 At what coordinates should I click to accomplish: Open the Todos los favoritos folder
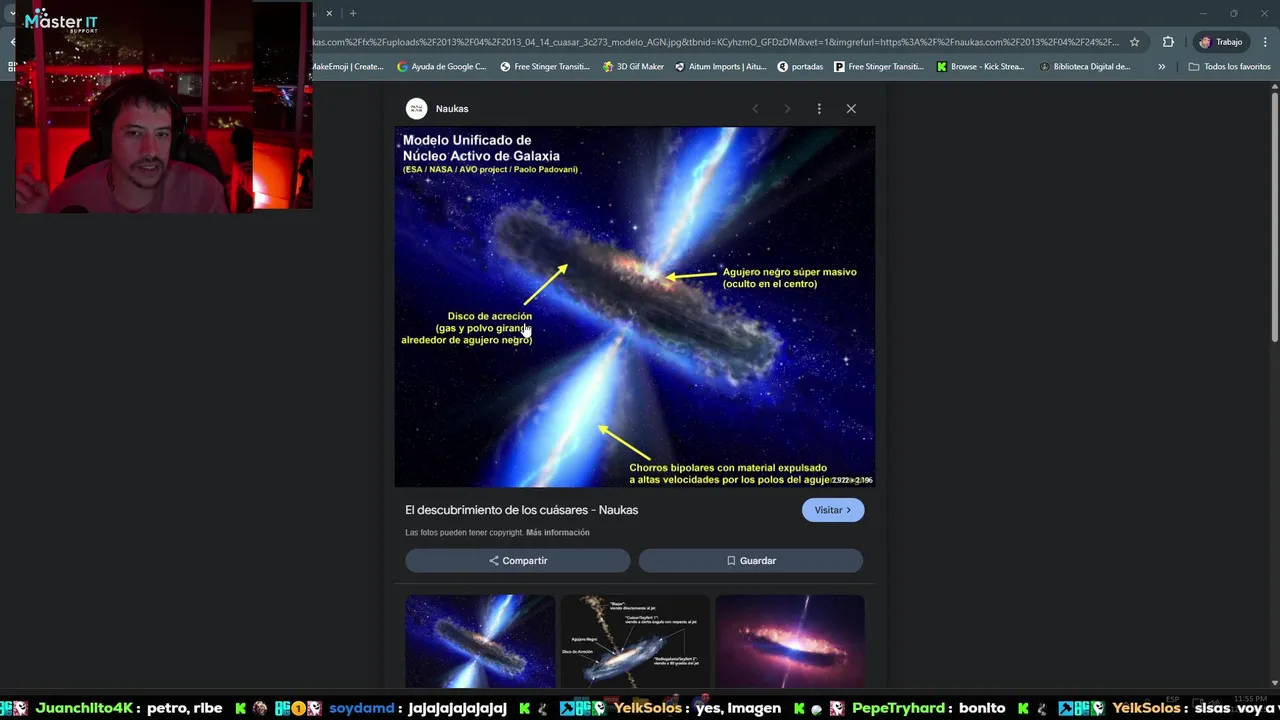[1230, 67]
